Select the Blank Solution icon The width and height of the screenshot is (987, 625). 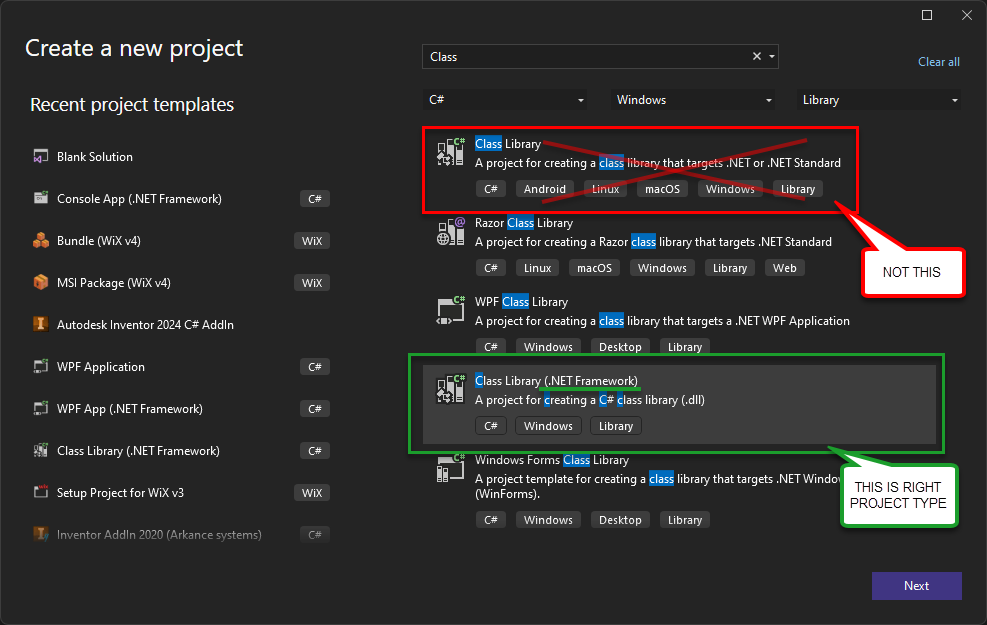click(41, 156)
